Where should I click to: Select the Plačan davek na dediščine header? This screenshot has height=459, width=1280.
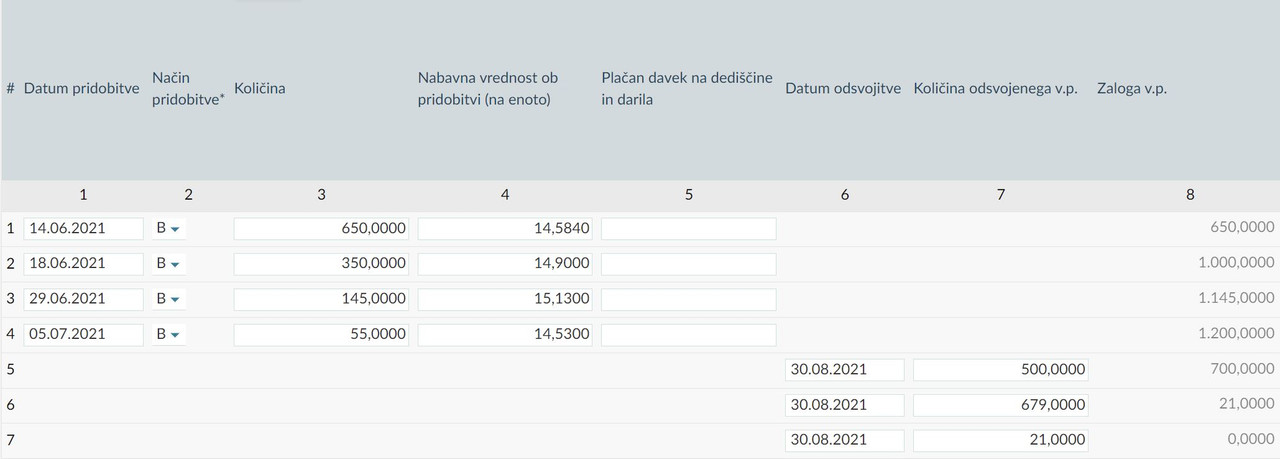(687, 89)
